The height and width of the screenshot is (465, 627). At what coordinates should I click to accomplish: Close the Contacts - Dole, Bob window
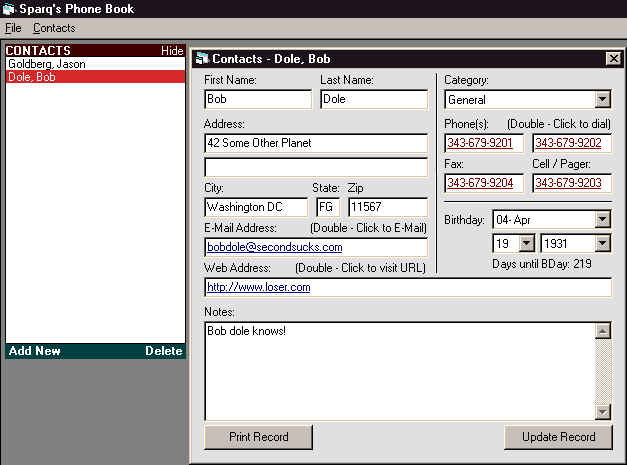pyautogui.click(x=613, y=59)
